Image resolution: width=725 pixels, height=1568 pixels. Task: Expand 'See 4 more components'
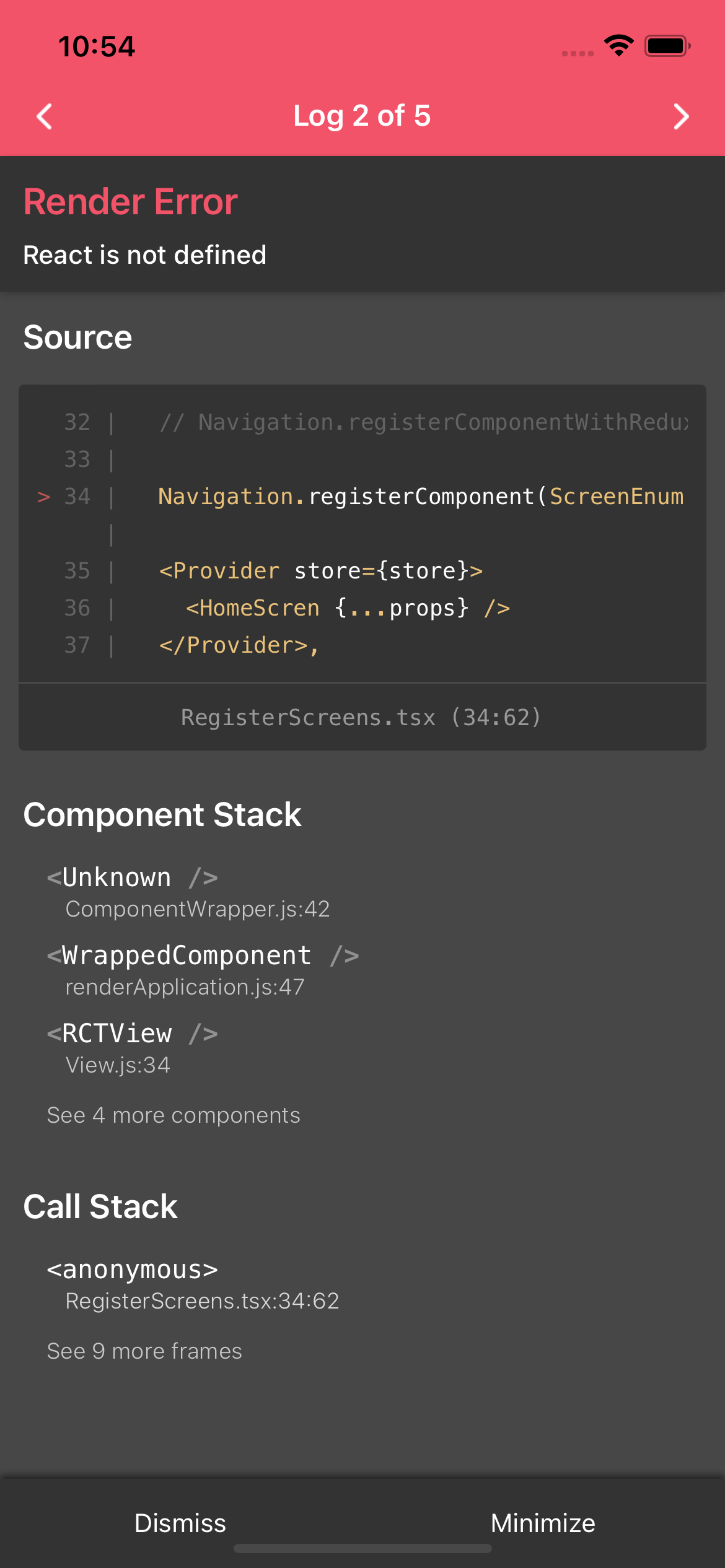tap(174, 1115)
